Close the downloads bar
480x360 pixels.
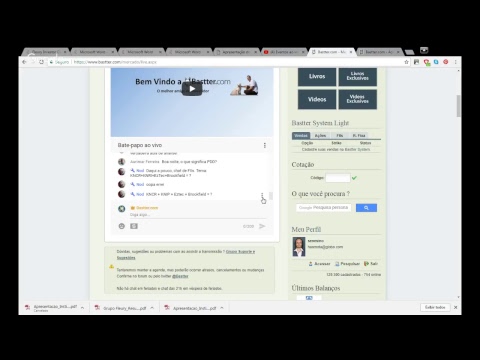point(455,307)
